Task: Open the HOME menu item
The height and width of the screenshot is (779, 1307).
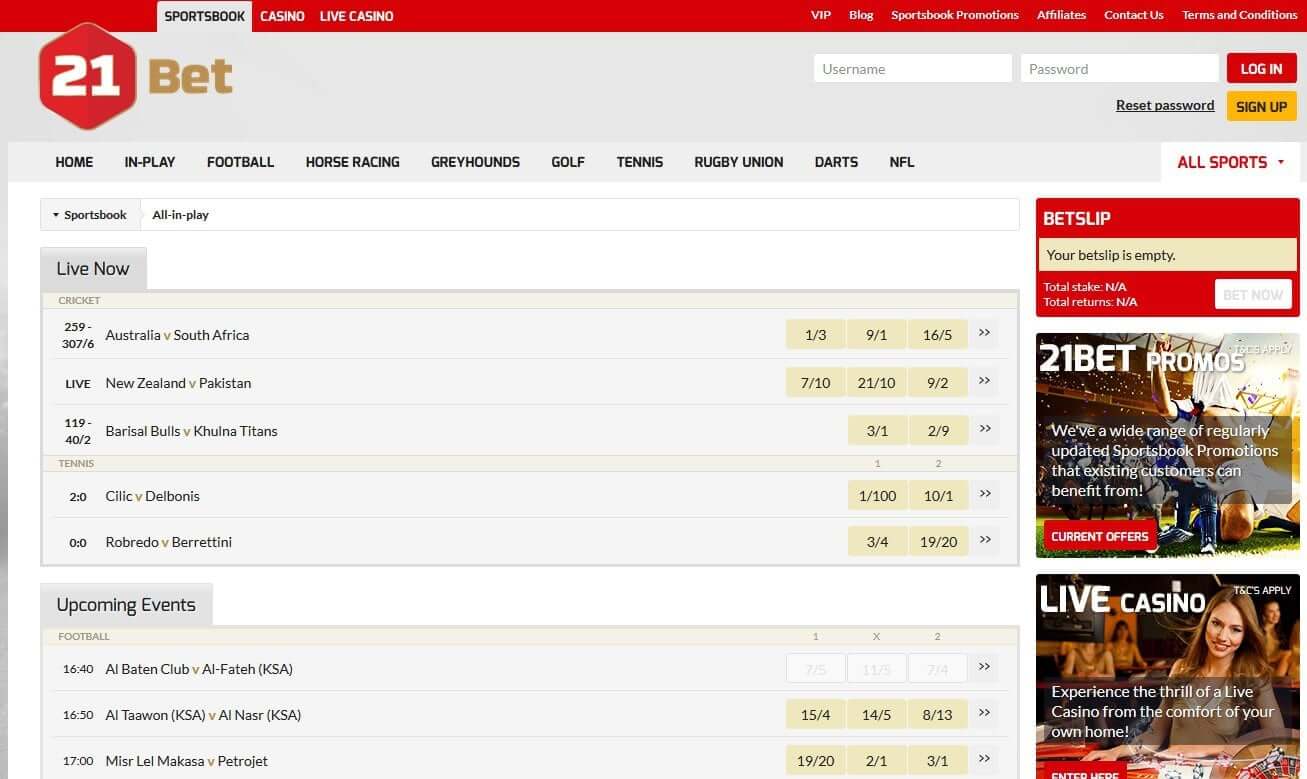Action: pyautogui.click(x=74, y=162)
